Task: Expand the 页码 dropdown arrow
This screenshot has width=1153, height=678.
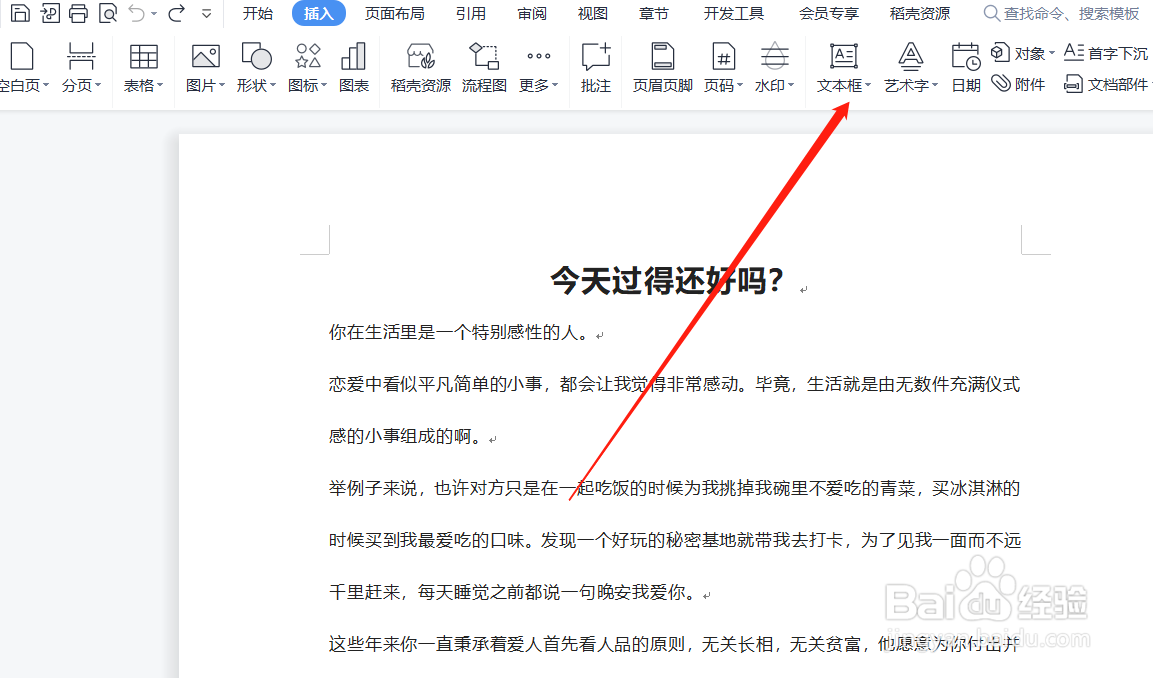Action: 740,85
